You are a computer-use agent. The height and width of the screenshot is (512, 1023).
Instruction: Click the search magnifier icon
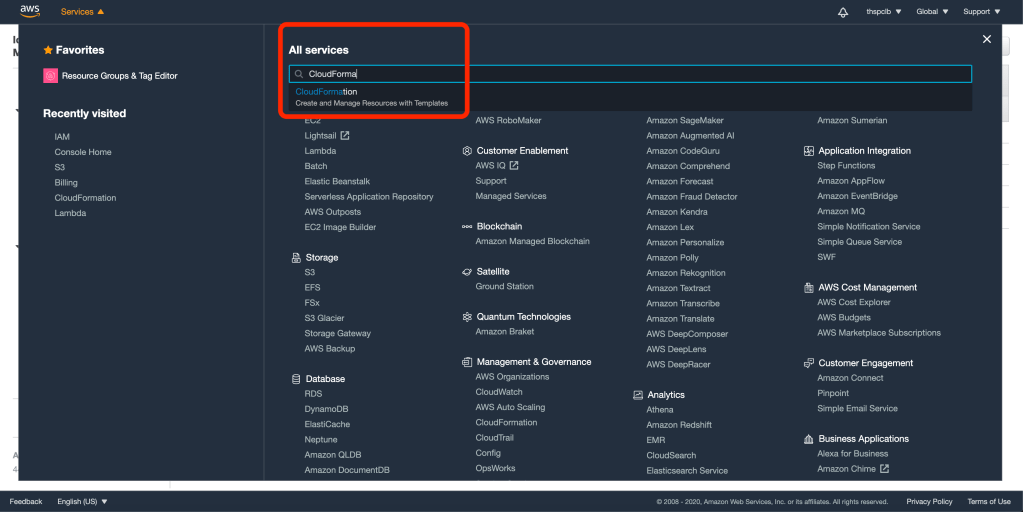pyautogui.click(x=299, y=74)
